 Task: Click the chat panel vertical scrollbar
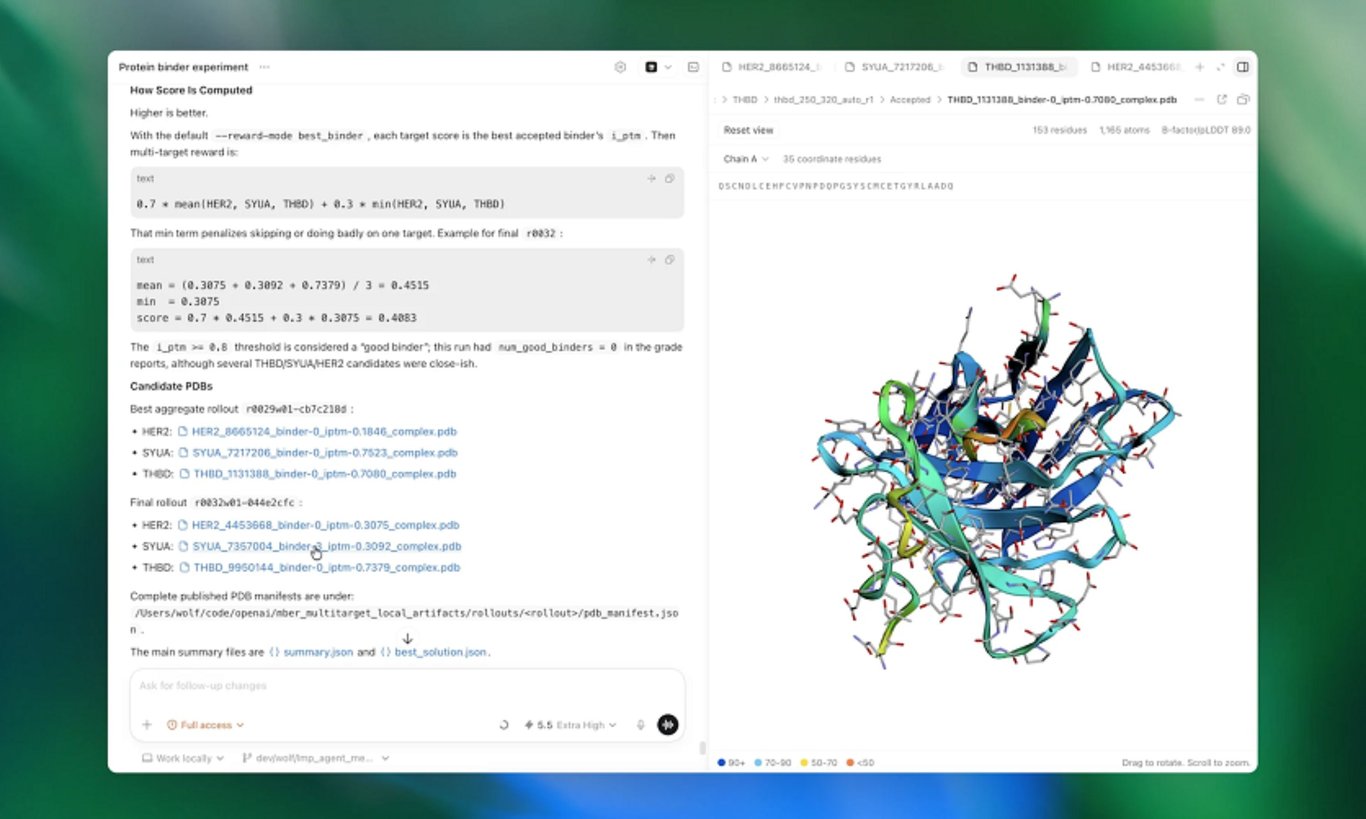702,748
